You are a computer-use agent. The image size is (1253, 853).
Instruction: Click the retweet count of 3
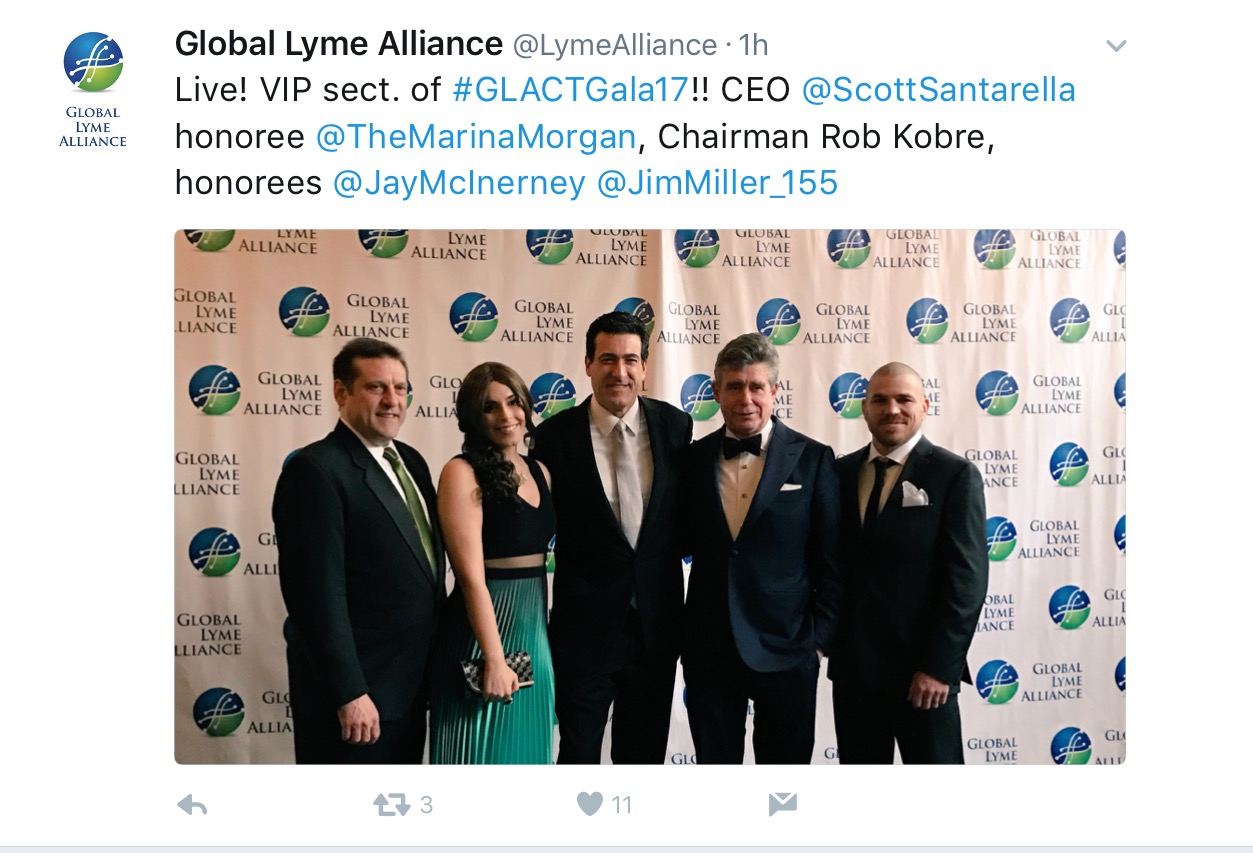click(x=426, y=805)
